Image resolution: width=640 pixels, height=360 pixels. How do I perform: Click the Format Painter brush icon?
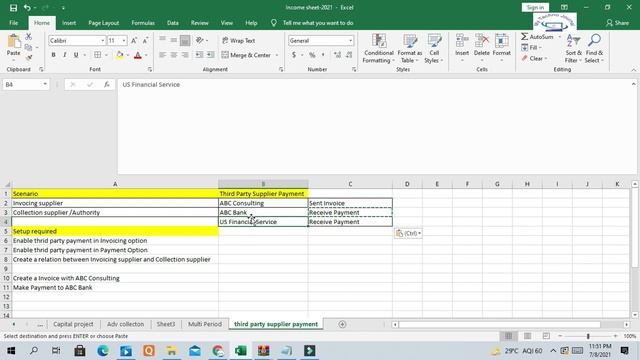[x=28, y=58]
